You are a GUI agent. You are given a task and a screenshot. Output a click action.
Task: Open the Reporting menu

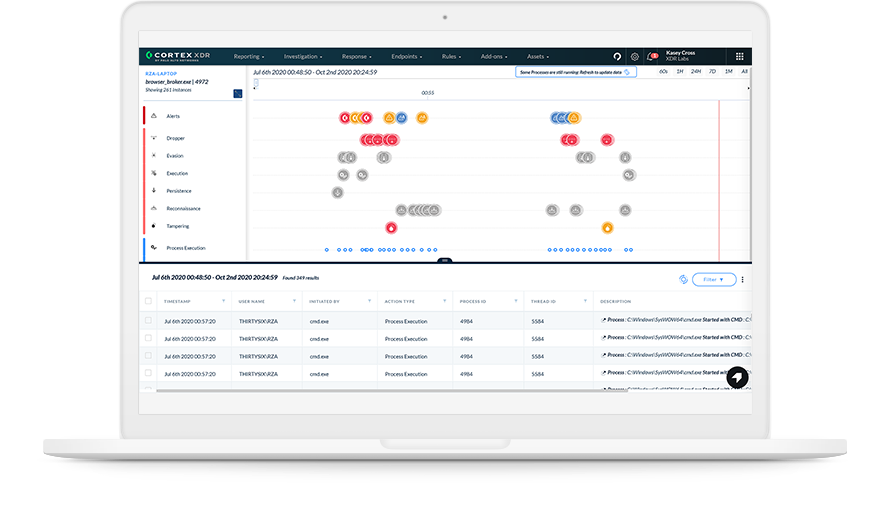[248, 57]
